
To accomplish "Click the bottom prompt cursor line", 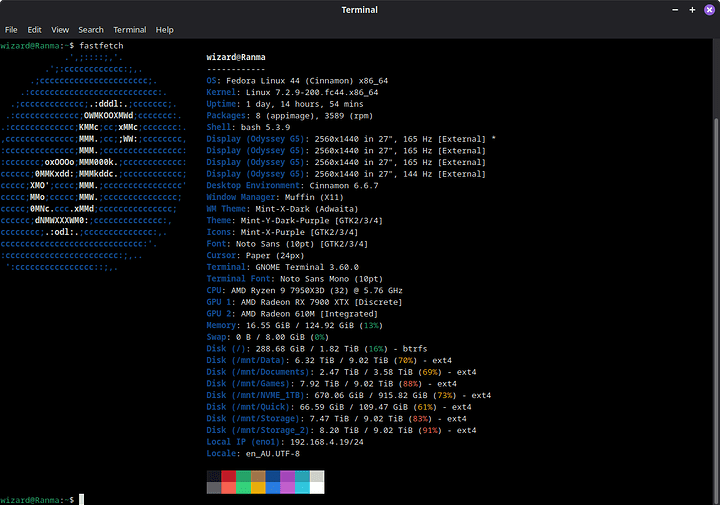I will [81, 499].
